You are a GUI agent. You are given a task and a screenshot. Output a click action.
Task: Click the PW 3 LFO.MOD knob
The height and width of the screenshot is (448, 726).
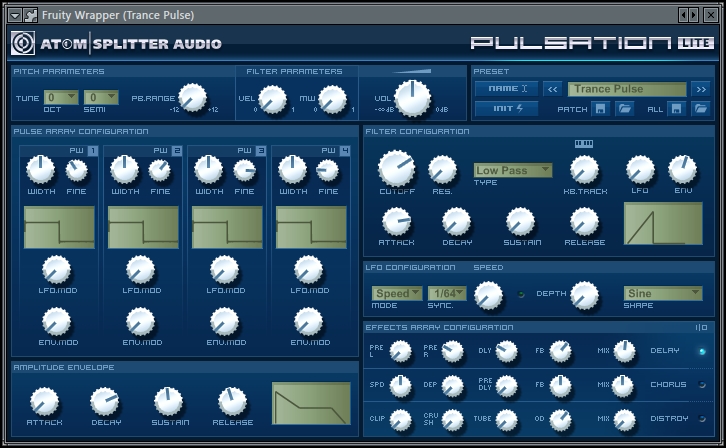(x=225, y=269)
